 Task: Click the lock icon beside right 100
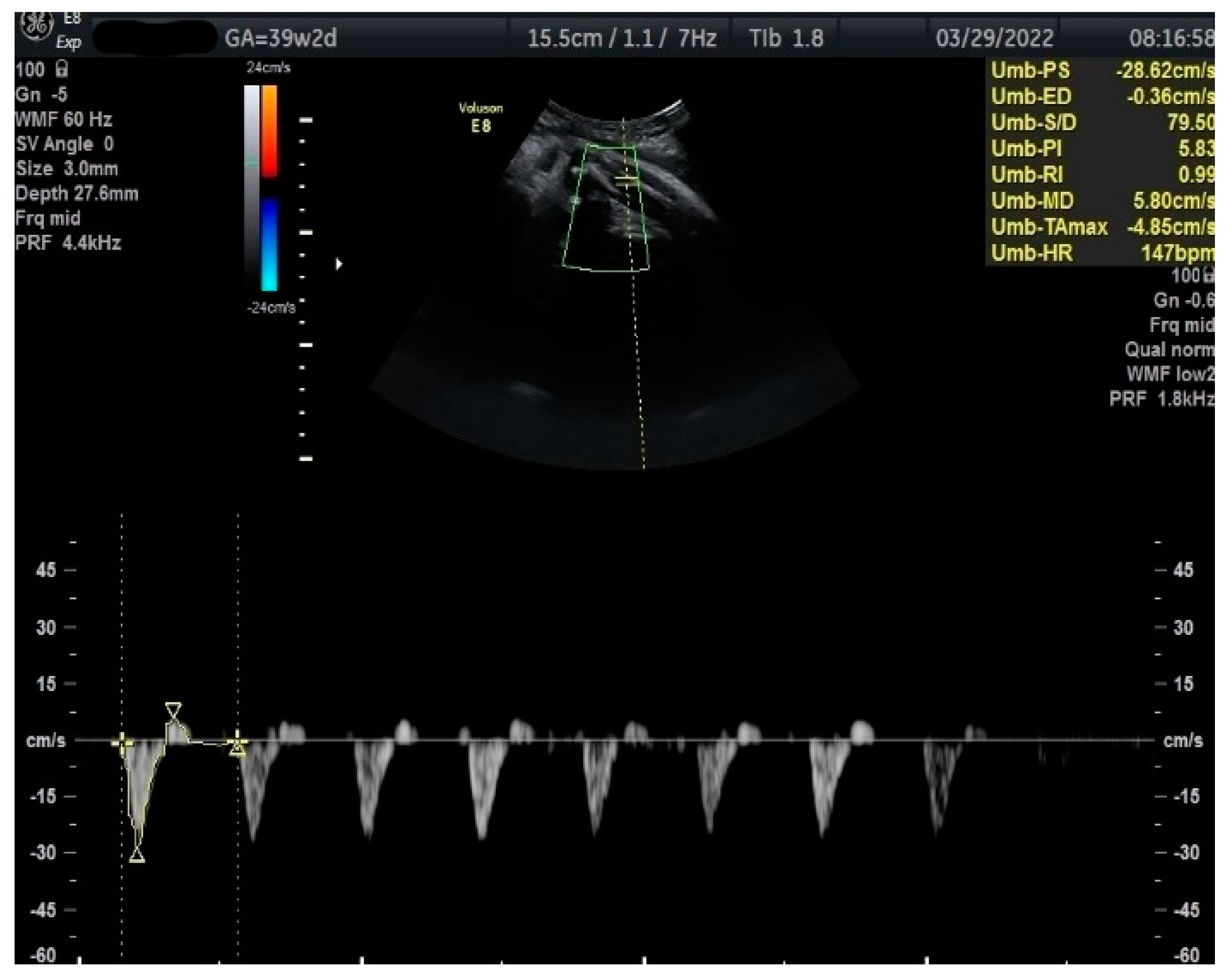(x=1209, y=275)
